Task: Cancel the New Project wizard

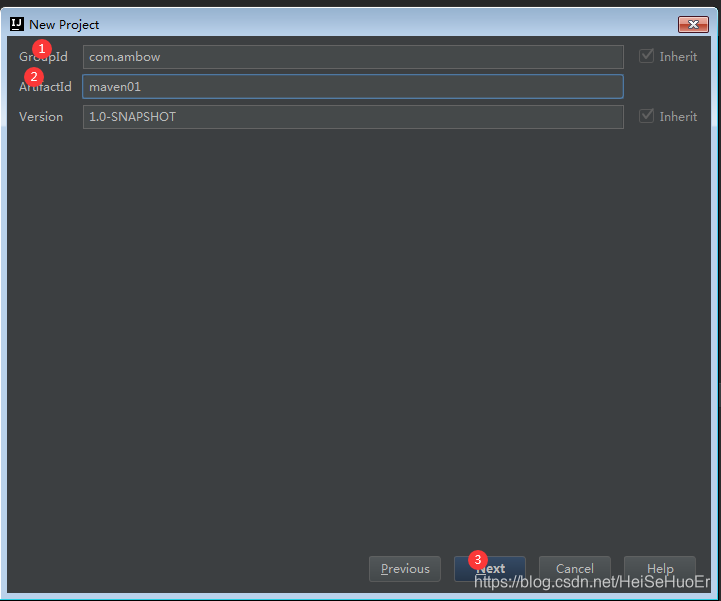Action: tap(575, 569)
